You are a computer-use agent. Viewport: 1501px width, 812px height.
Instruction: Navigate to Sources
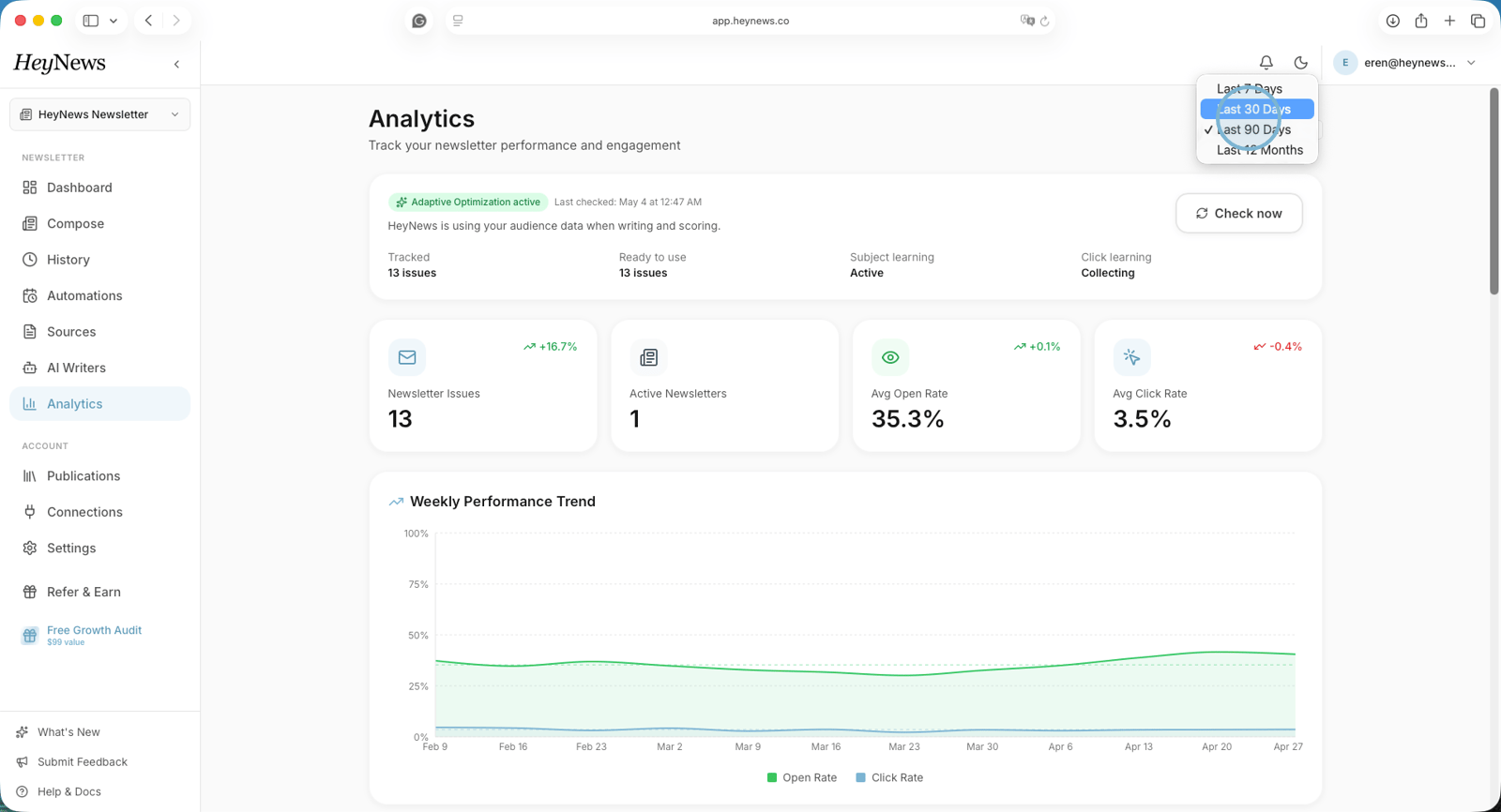(x=99, y=332)
